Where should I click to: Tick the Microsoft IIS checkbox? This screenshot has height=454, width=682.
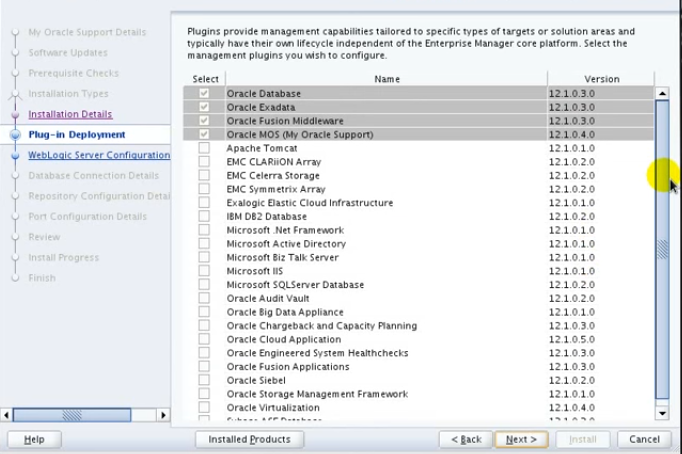coord(204,271)
